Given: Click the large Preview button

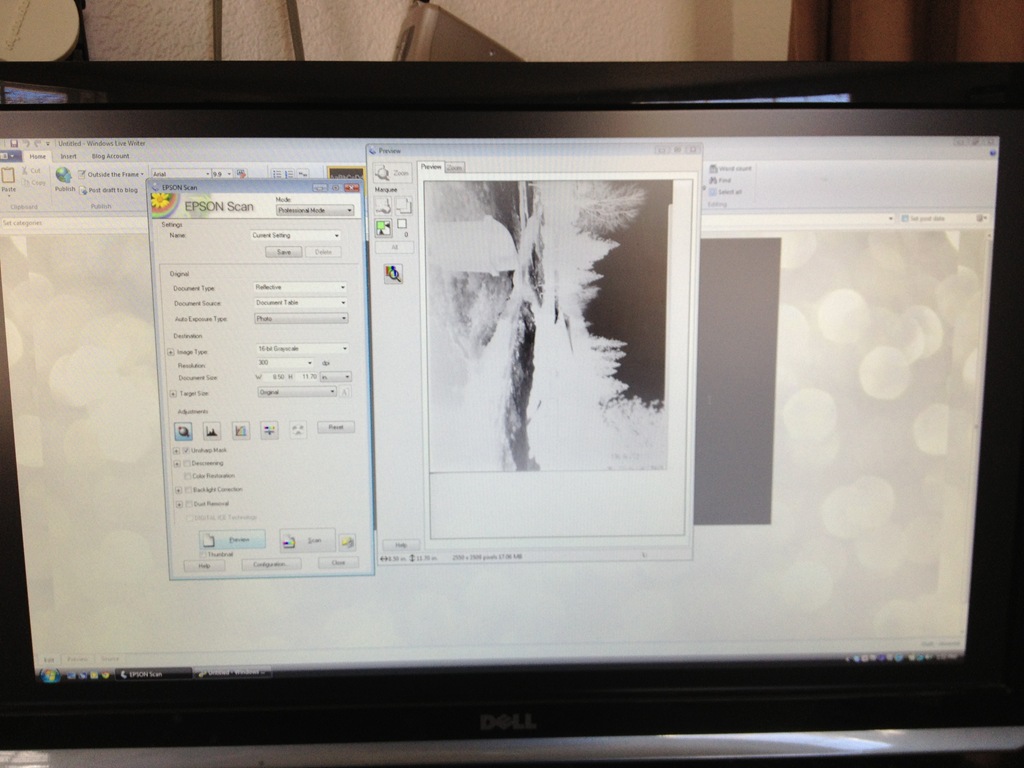Looking at the screenshot, I should click(232, 540).
